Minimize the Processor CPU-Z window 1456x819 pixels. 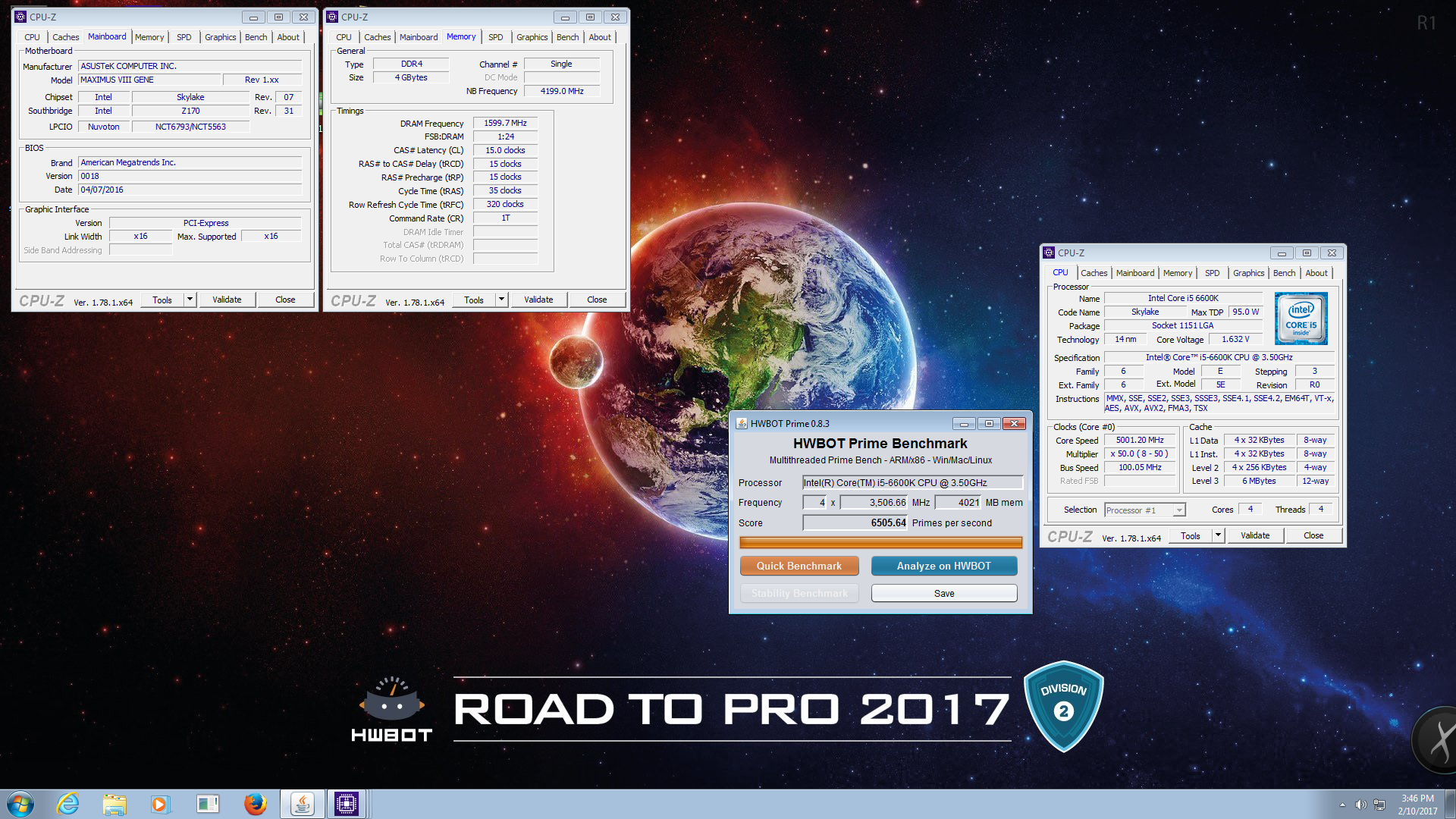point(1282,253)
